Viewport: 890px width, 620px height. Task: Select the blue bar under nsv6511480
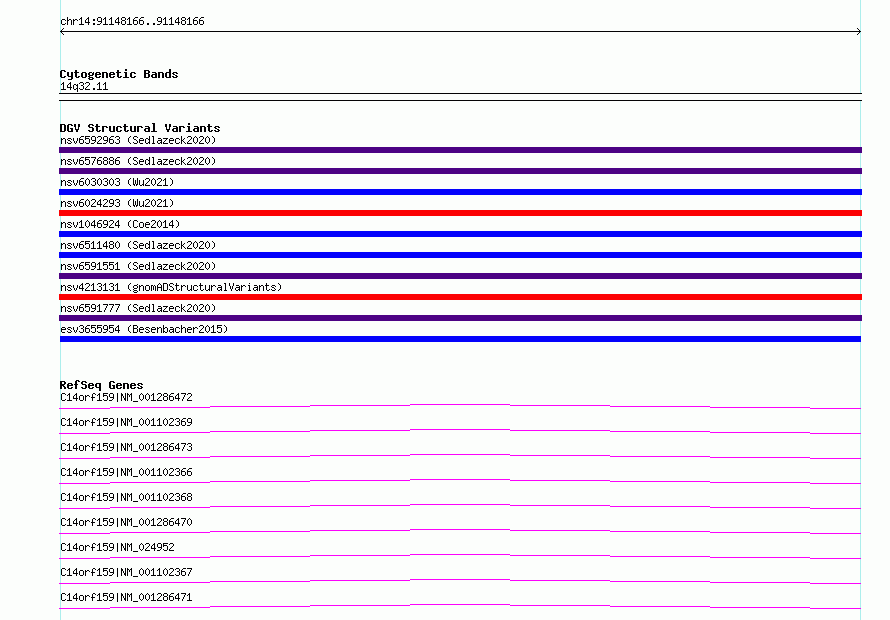coord(460,255)
